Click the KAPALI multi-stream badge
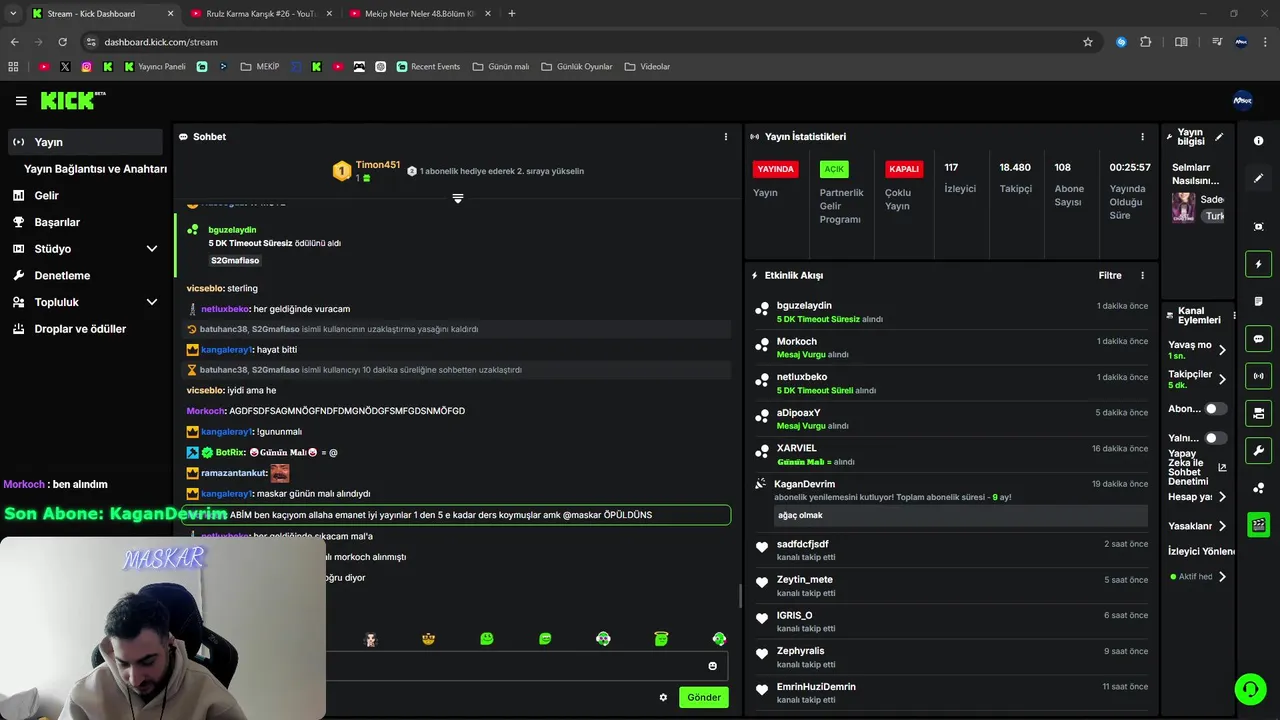 903,169
